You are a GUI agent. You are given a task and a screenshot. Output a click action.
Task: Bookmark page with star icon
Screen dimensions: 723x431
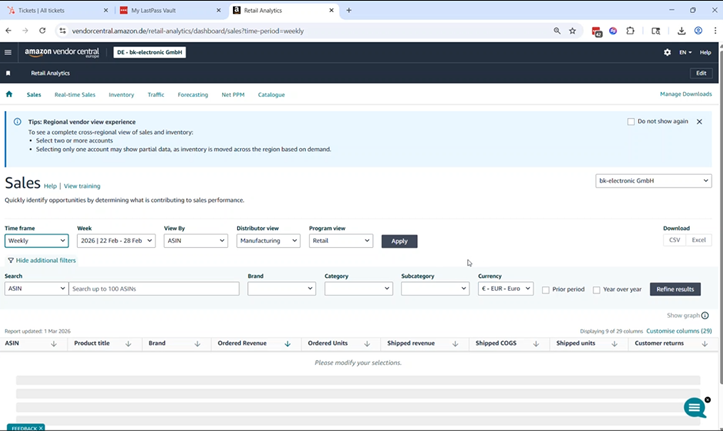click(573, 31)
